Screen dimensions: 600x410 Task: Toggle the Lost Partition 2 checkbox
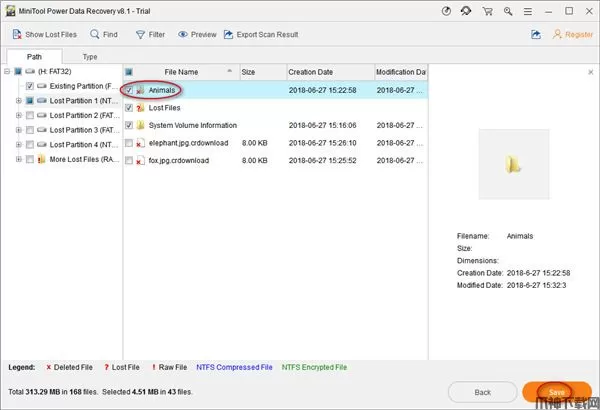(x=29, y=116)
